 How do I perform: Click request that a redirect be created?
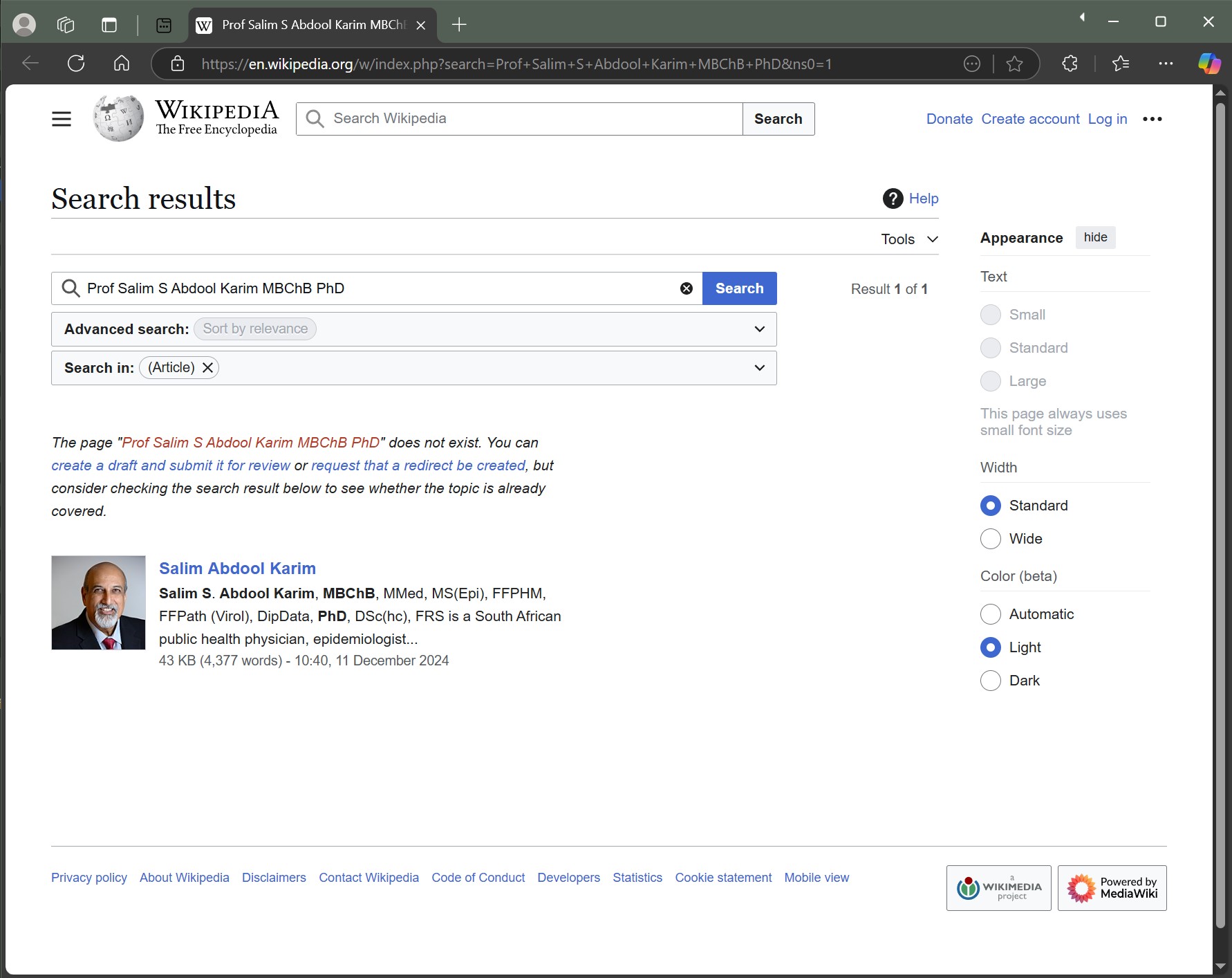(418, 465)
